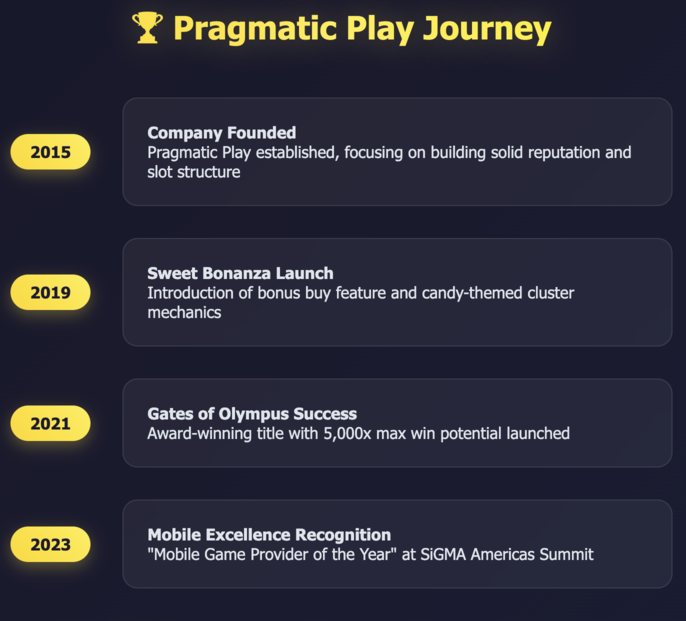Click the 5,000x max win description

tap(358, 433)
